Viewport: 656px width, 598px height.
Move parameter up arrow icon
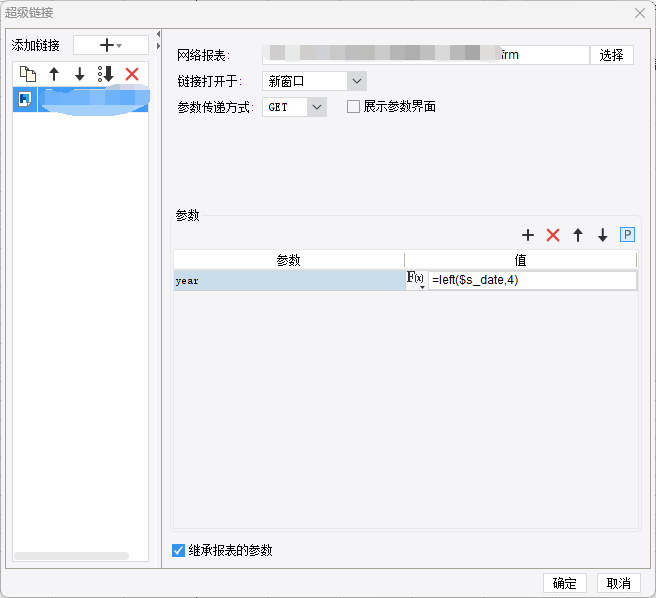[578, 235]
